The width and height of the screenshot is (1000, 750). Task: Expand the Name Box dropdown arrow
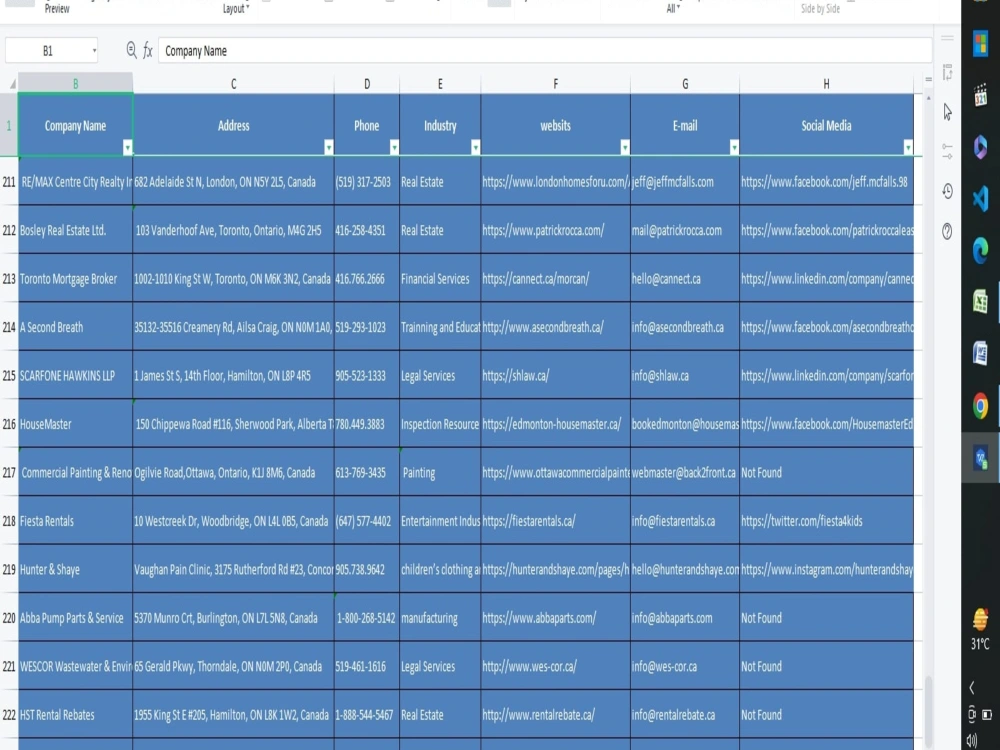(x=94, y=50)
